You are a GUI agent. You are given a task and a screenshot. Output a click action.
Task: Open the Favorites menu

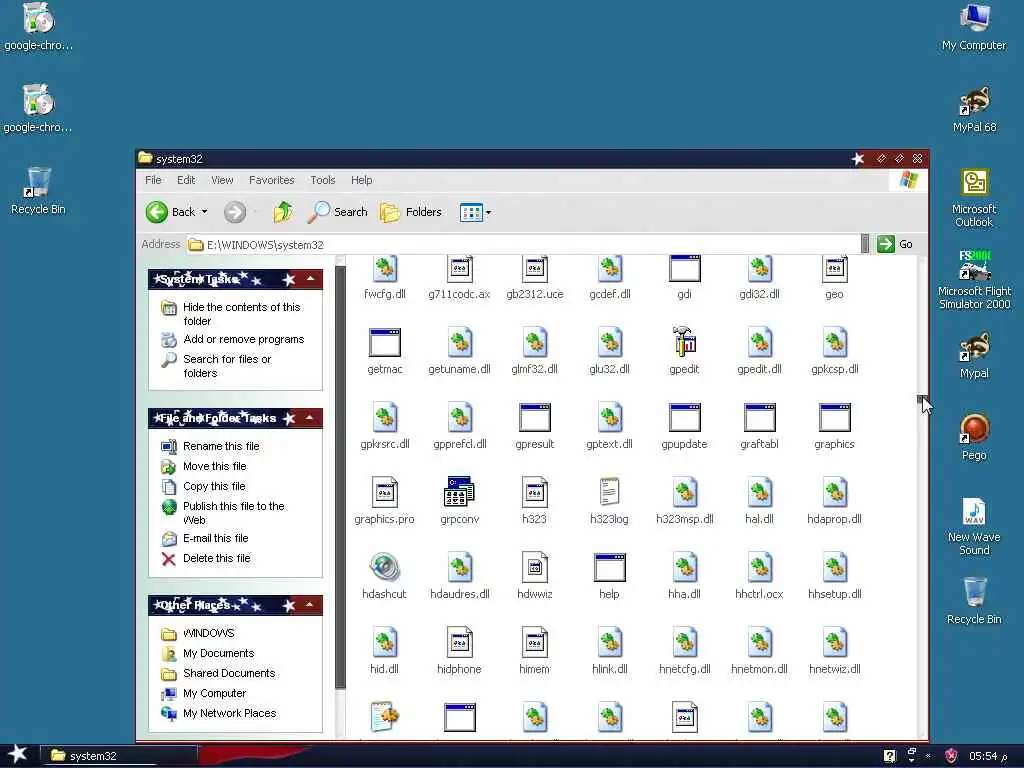272,180
